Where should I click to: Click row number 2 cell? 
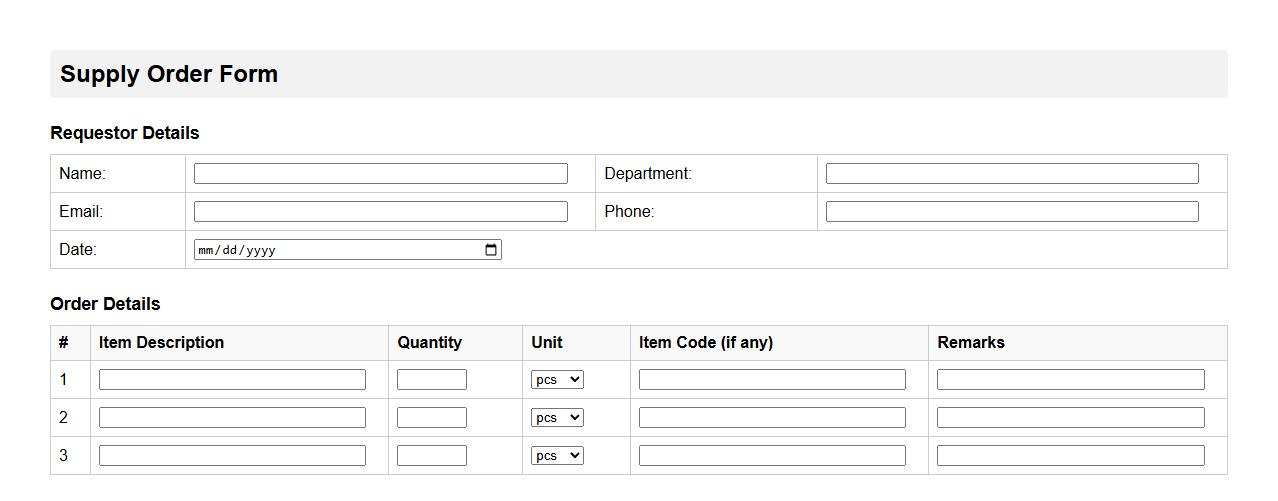70,418
